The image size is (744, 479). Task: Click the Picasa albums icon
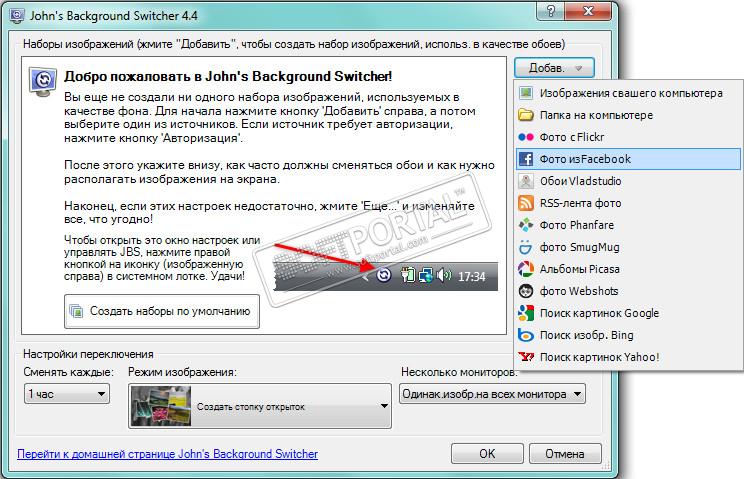pos(526,269)
